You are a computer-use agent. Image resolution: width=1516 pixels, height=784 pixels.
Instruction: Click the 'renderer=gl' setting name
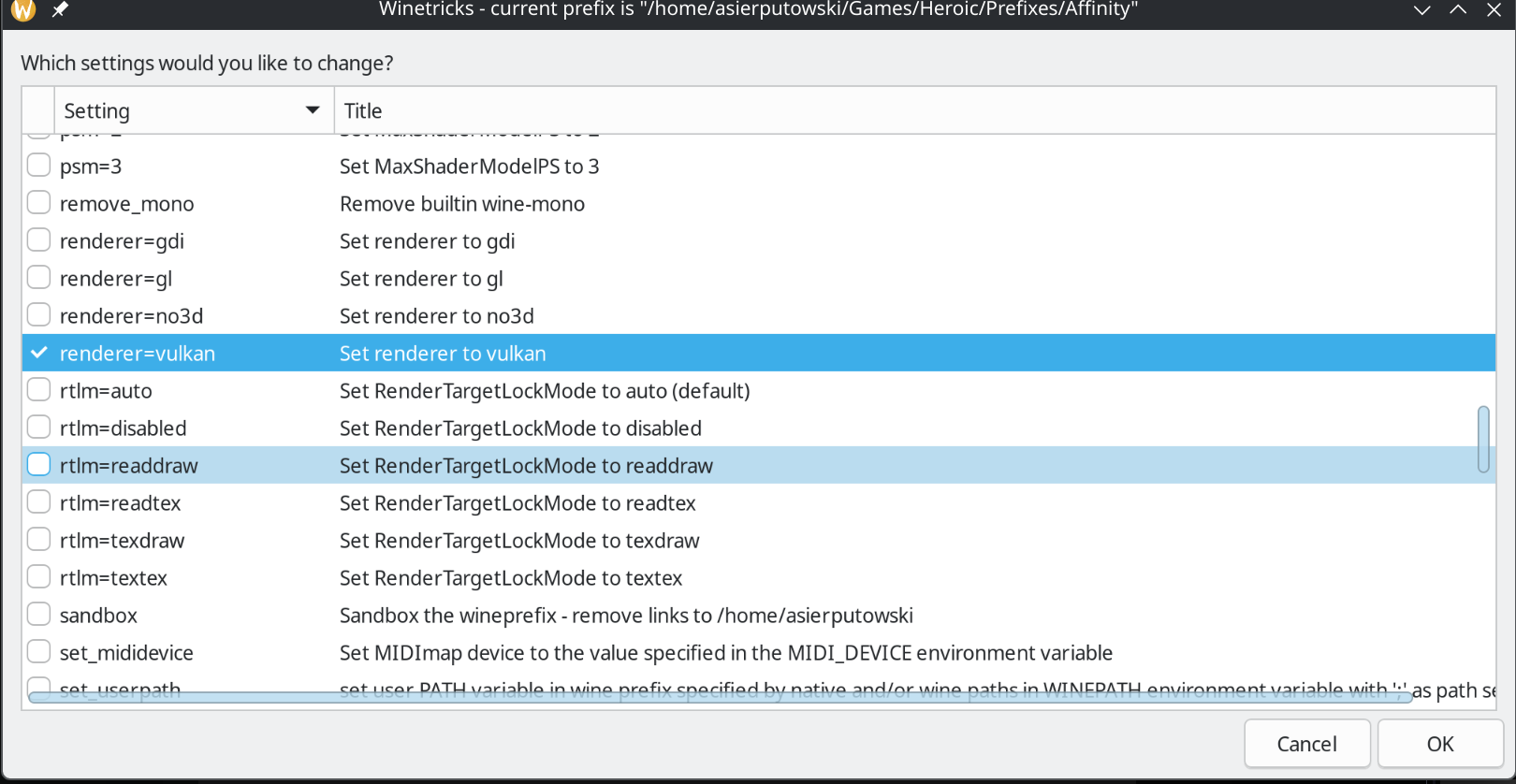pyautogui.click(x=116, y=279)
